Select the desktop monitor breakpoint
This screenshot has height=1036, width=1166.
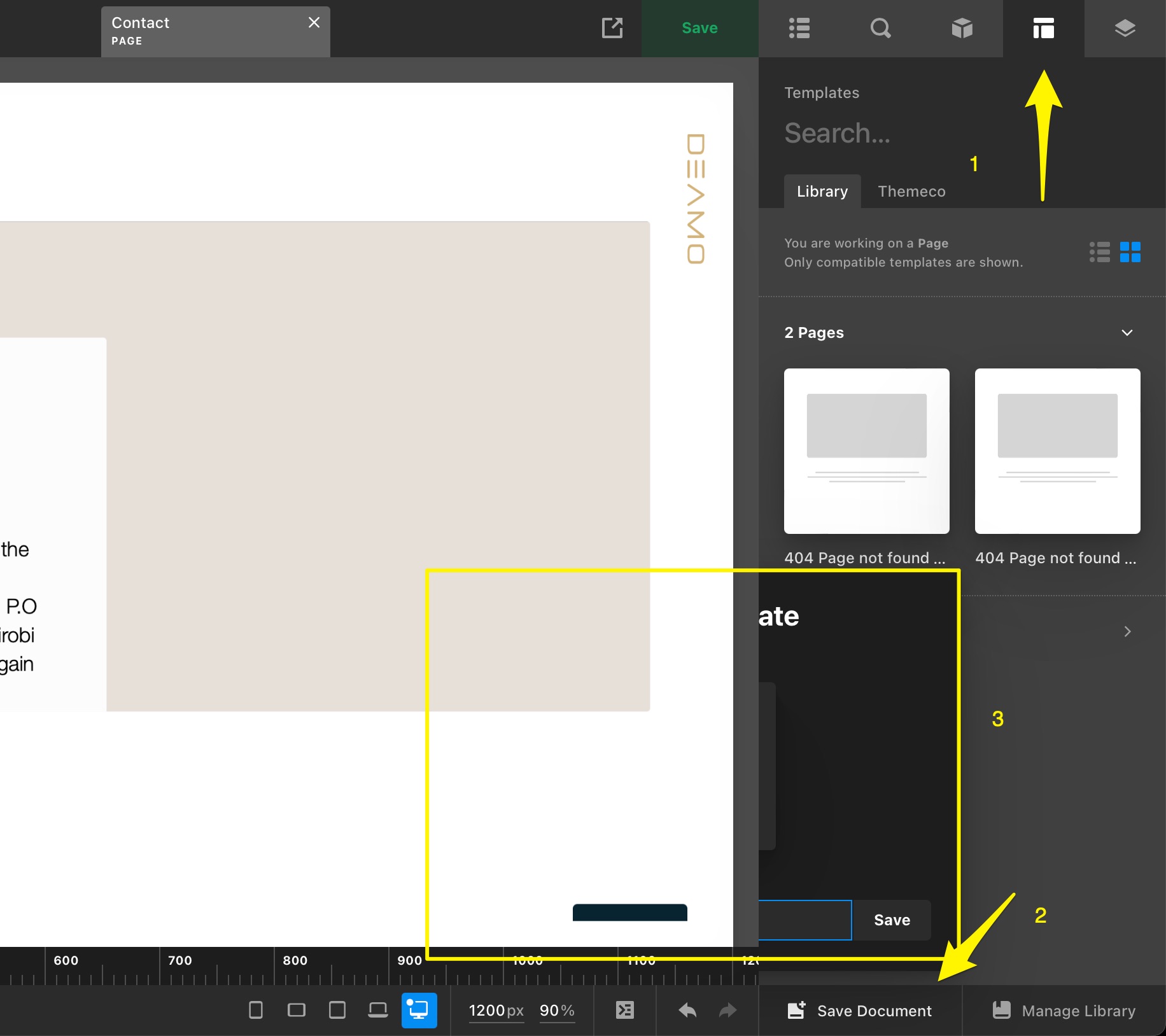coord(419,1010)
